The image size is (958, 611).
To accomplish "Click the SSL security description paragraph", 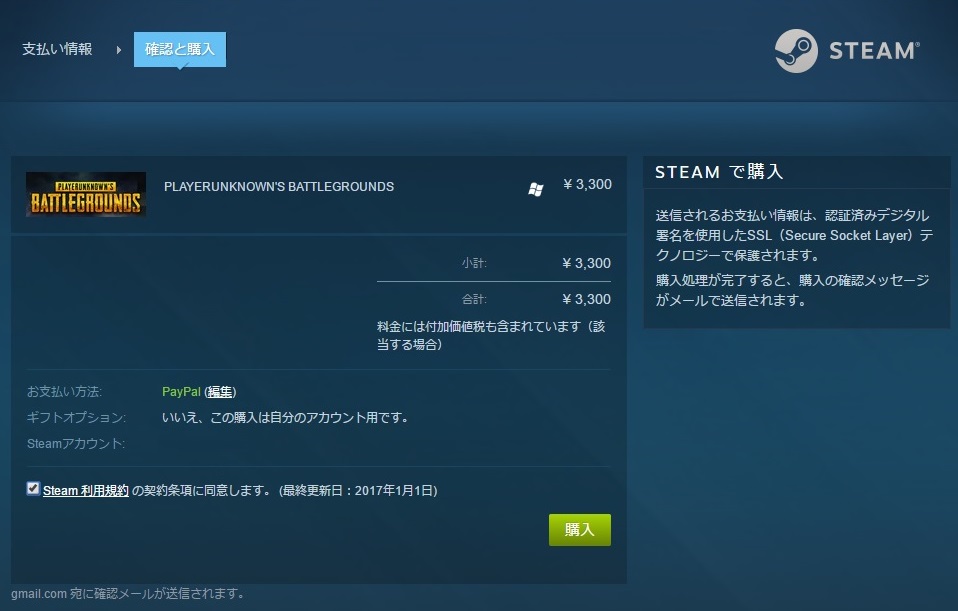I will coord(794,235).
